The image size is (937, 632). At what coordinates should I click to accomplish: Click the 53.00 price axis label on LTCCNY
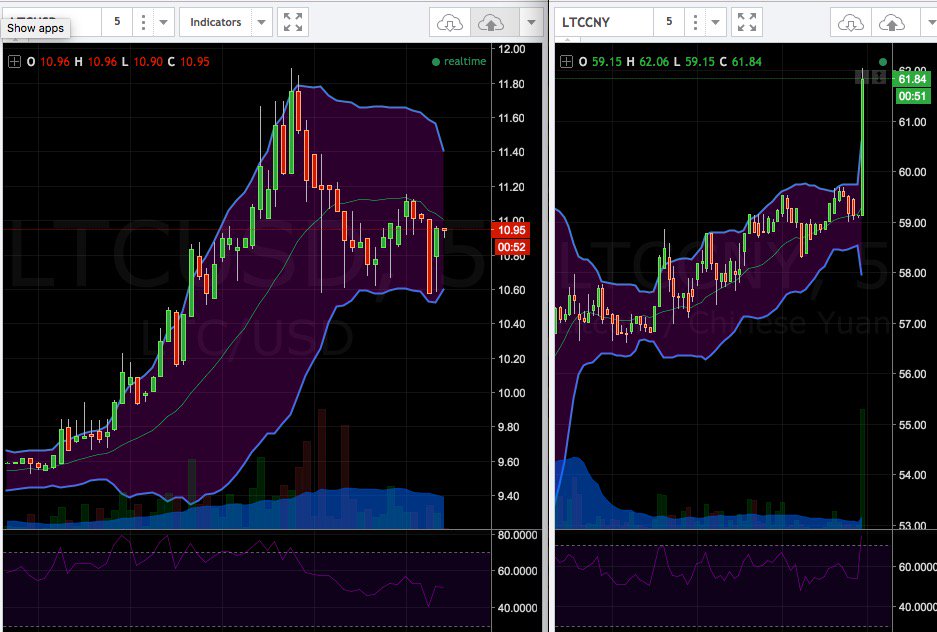point(912,526)
